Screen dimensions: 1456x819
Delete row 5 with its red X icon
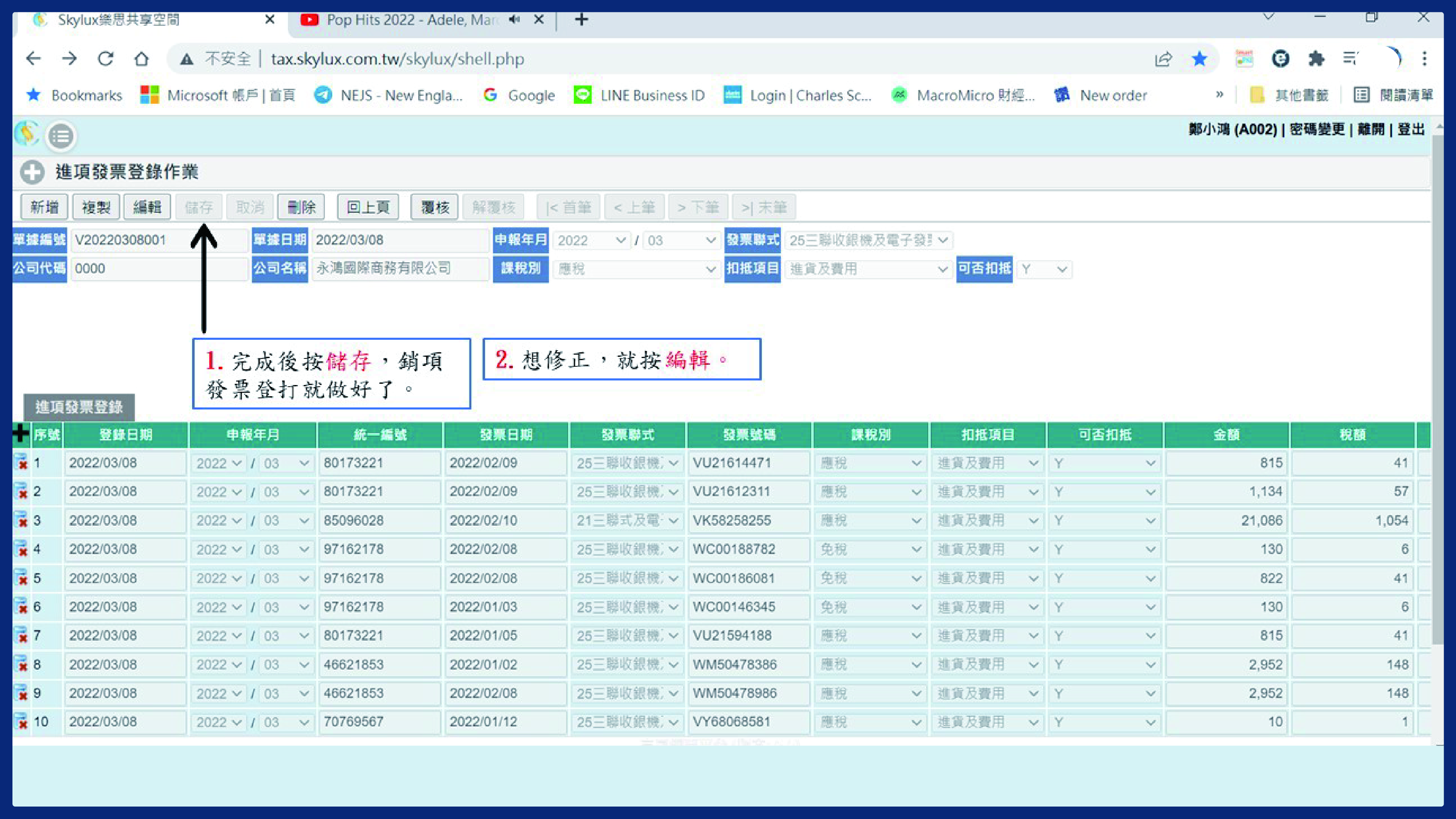[21, 578]
